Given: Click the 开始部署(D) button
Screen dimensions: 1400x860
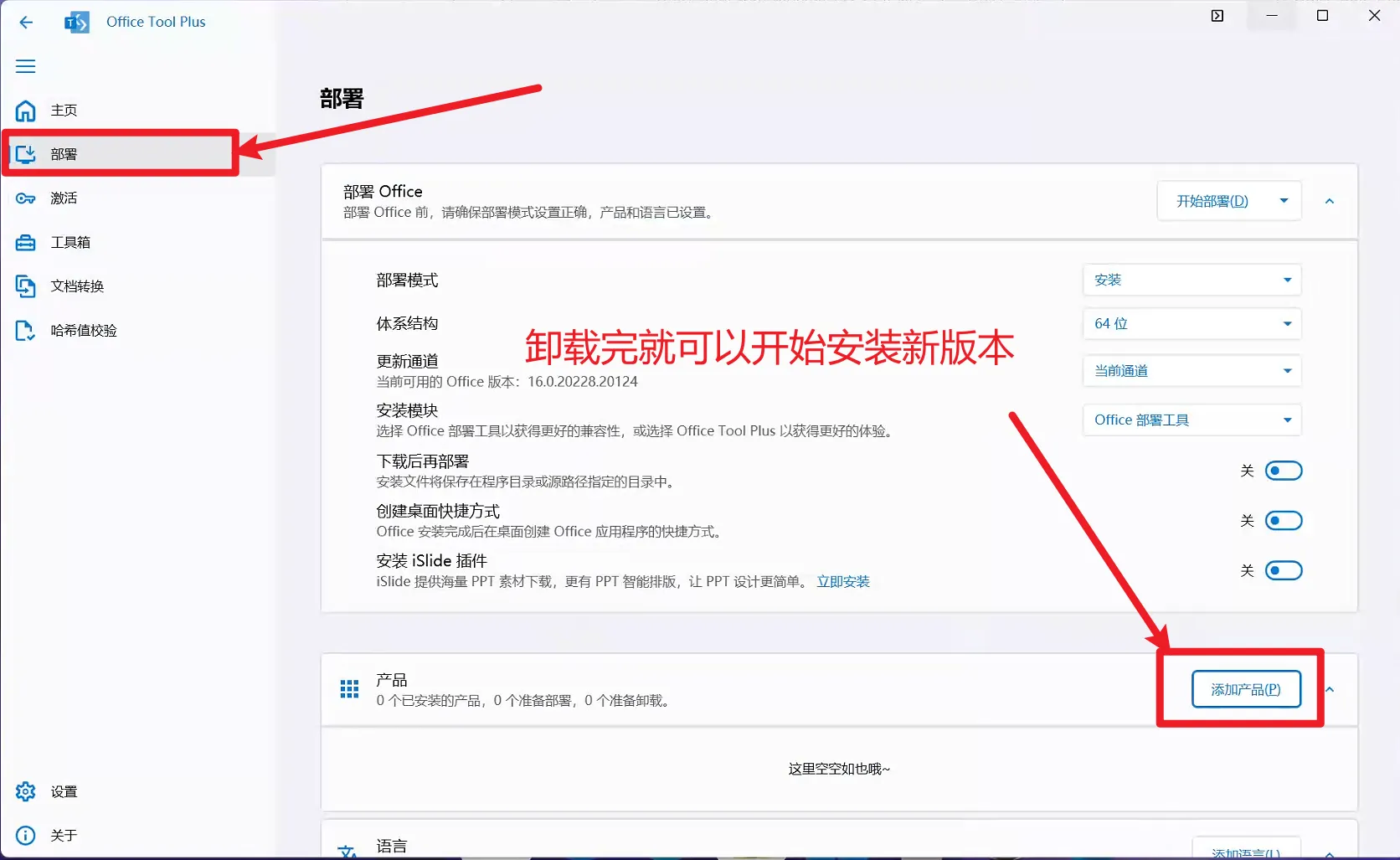Looking at the screenshot, I should click(1212, 201).
